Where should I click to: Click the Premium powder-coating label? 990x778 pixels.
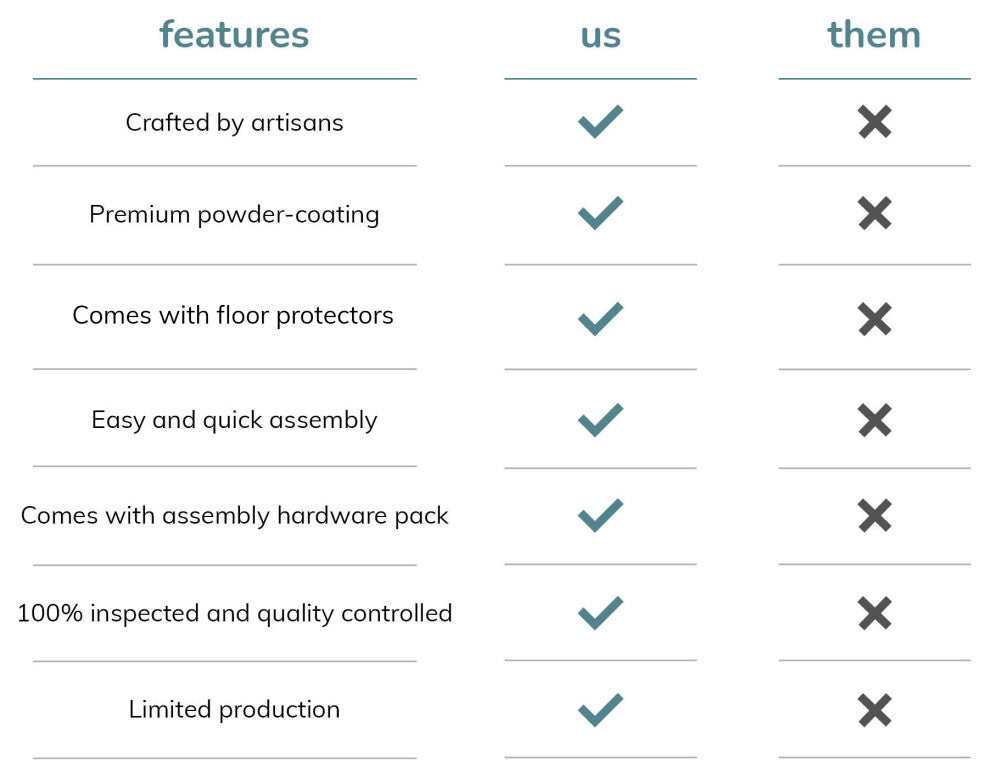pyautogui.click(x=234, y=215)
